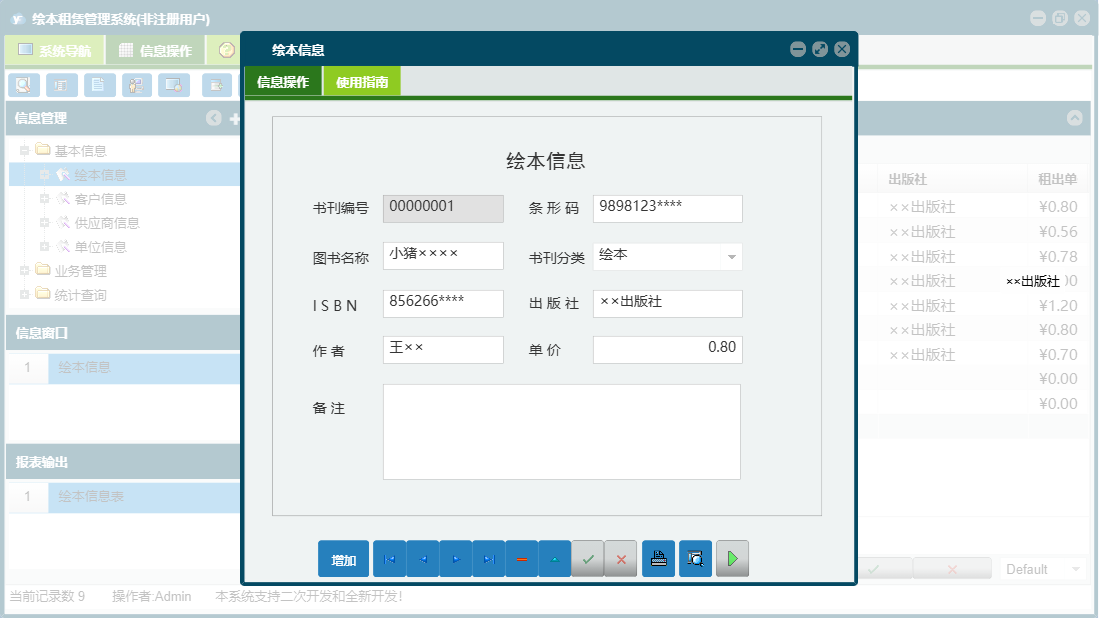
Task: Maximize the 绘本信息 dialog
Action: pyautogui.click(x=820, y=49)
